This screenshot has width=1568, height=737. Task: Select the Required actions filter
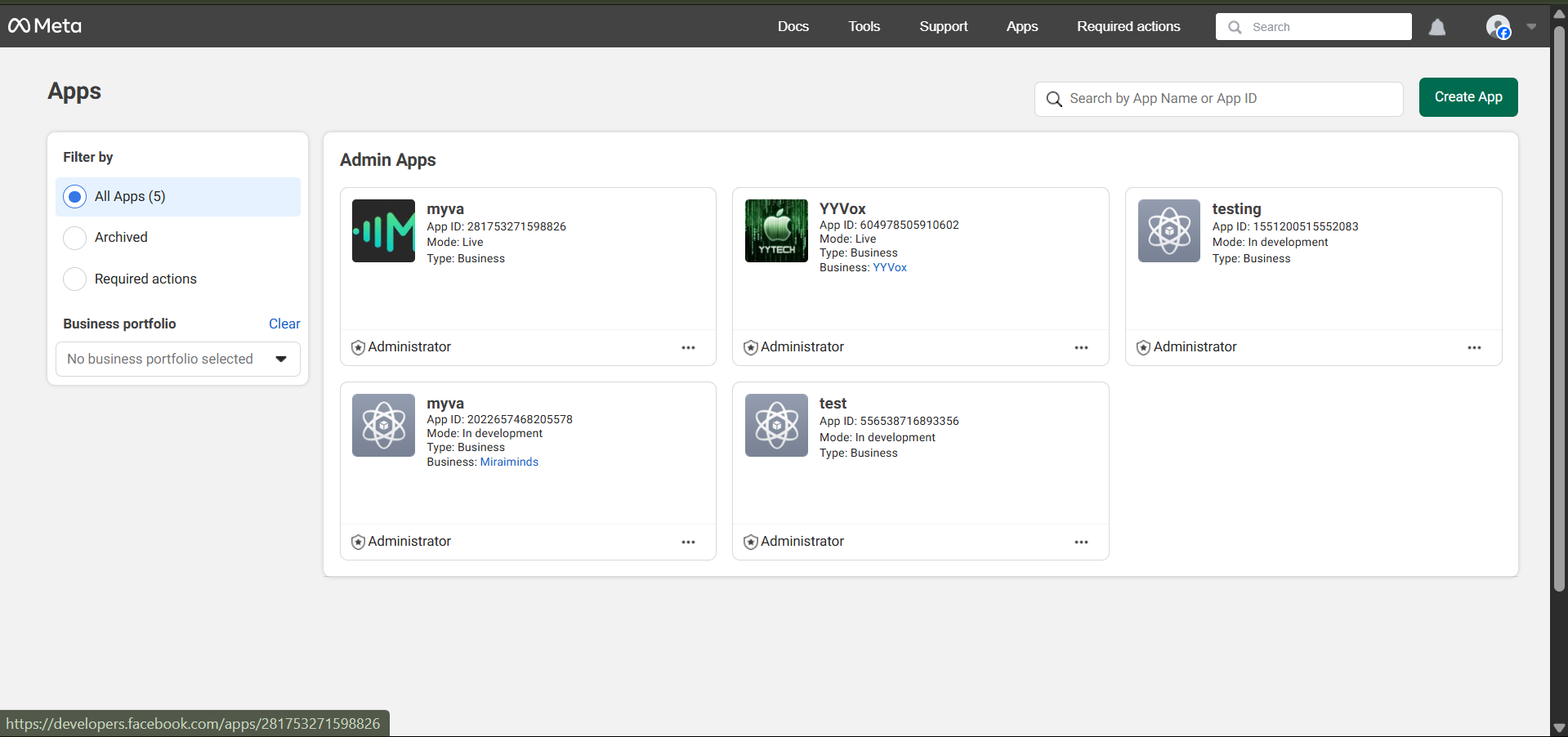click(74, 279)
